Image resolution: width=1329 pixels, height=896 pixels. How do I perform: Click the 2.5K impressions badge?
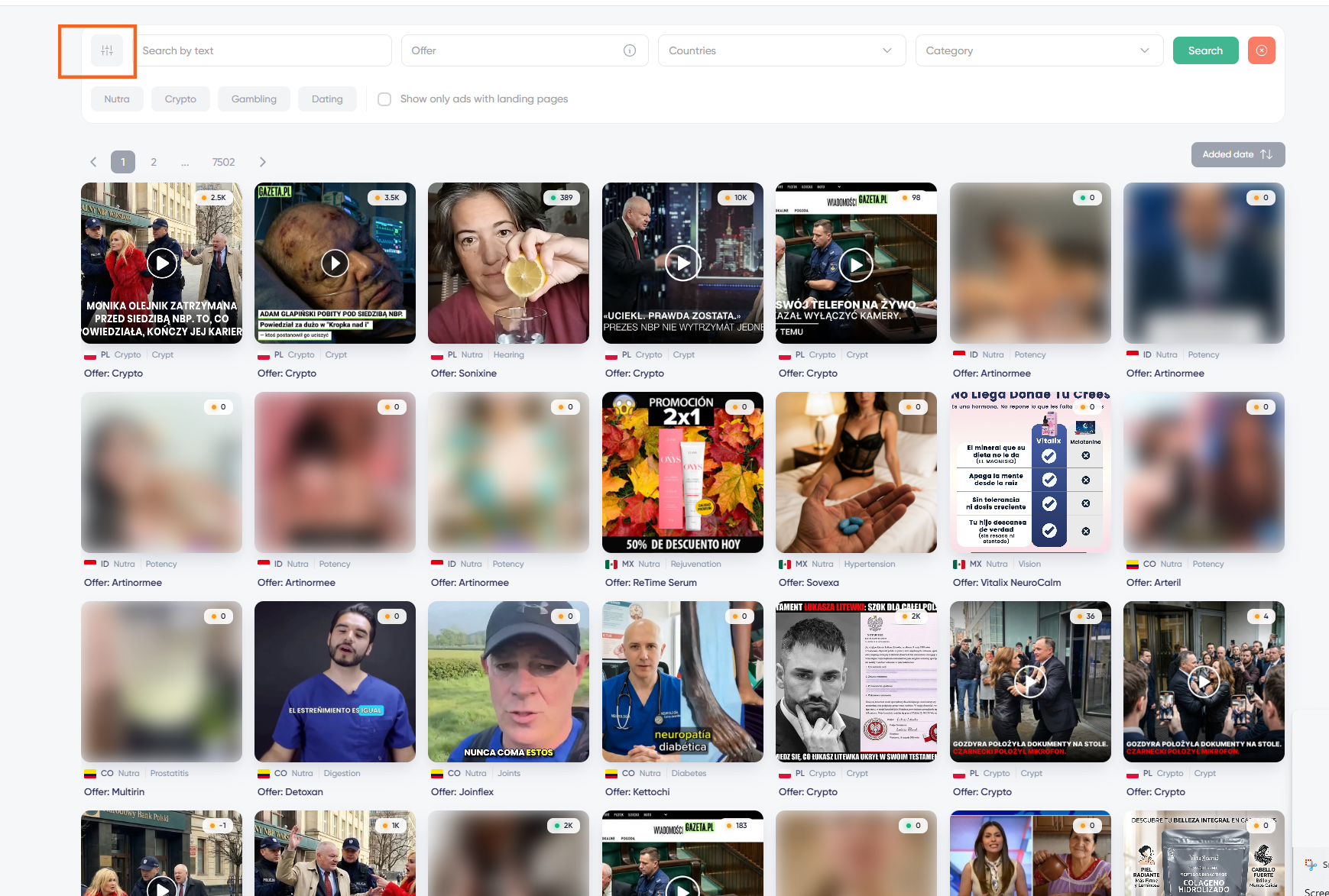[x=214, y=198]
